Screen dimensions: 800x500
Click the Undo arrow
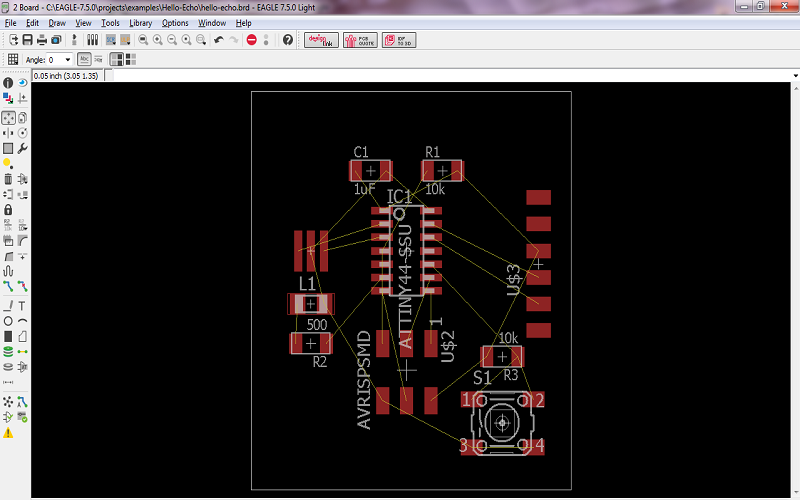click(219, 40)
